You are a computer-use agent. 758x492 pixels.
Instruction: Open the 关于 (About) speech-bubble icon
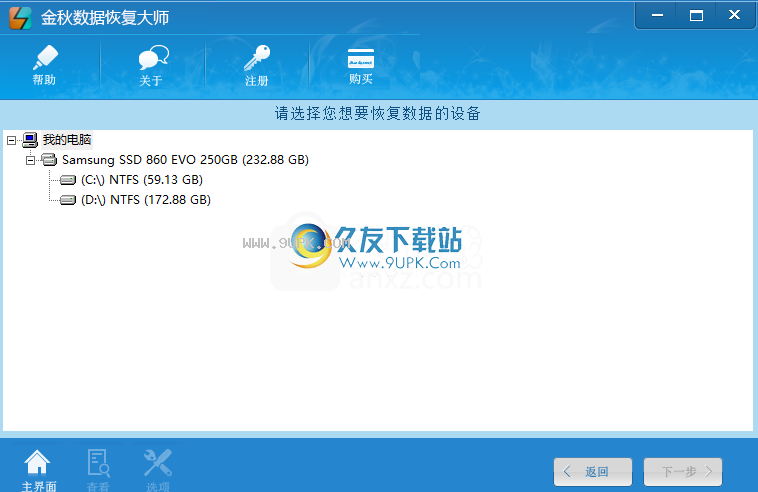153,58
